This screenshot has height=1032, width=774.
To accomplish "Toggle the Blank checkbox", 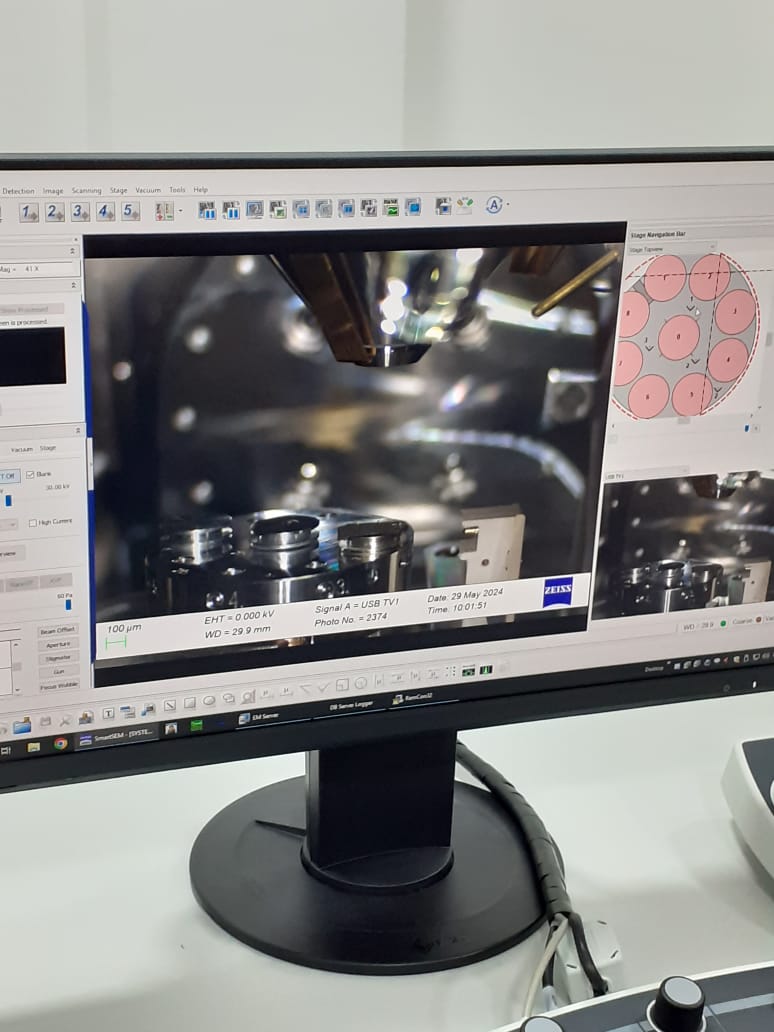I will (30, 474).
